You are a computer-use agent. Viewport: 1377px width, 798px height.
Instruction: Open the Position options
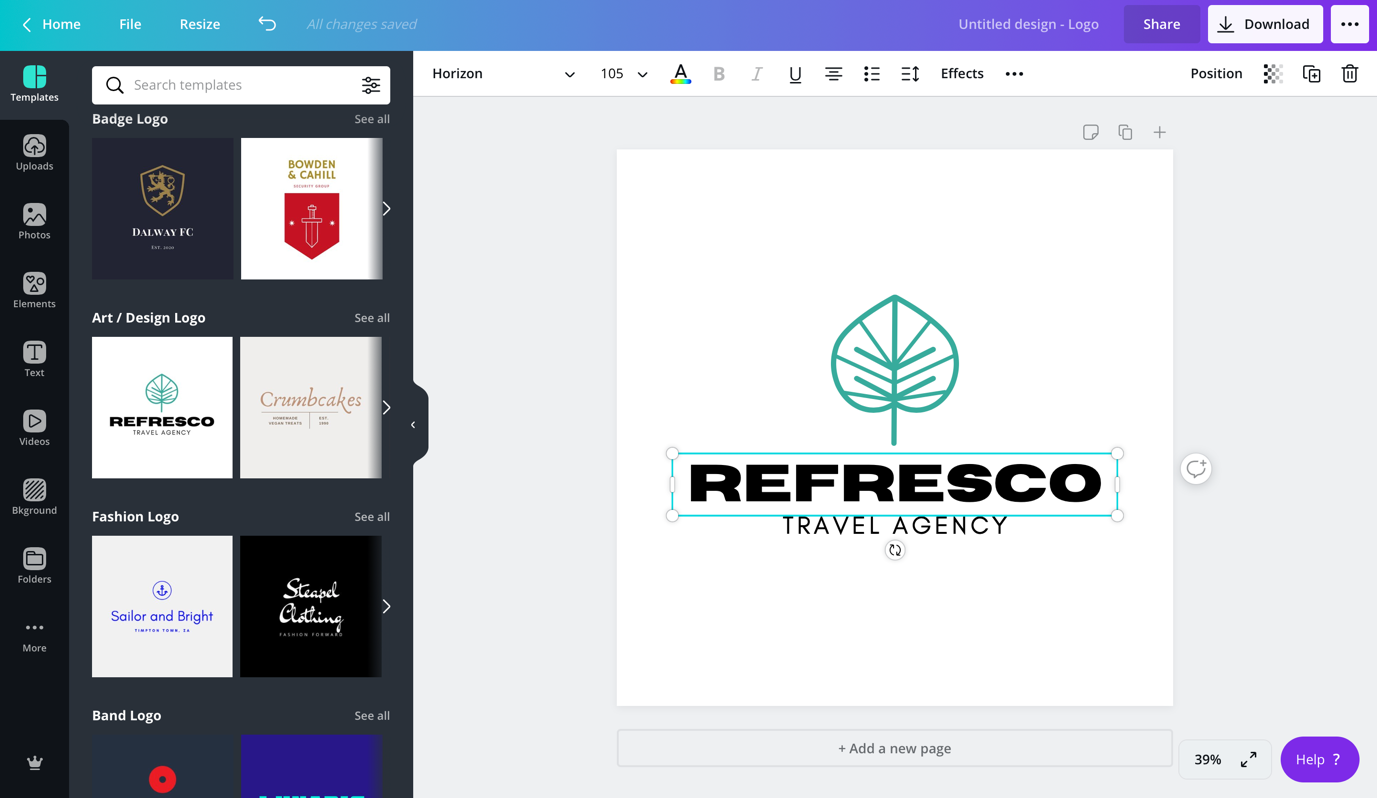[1216, 74]
